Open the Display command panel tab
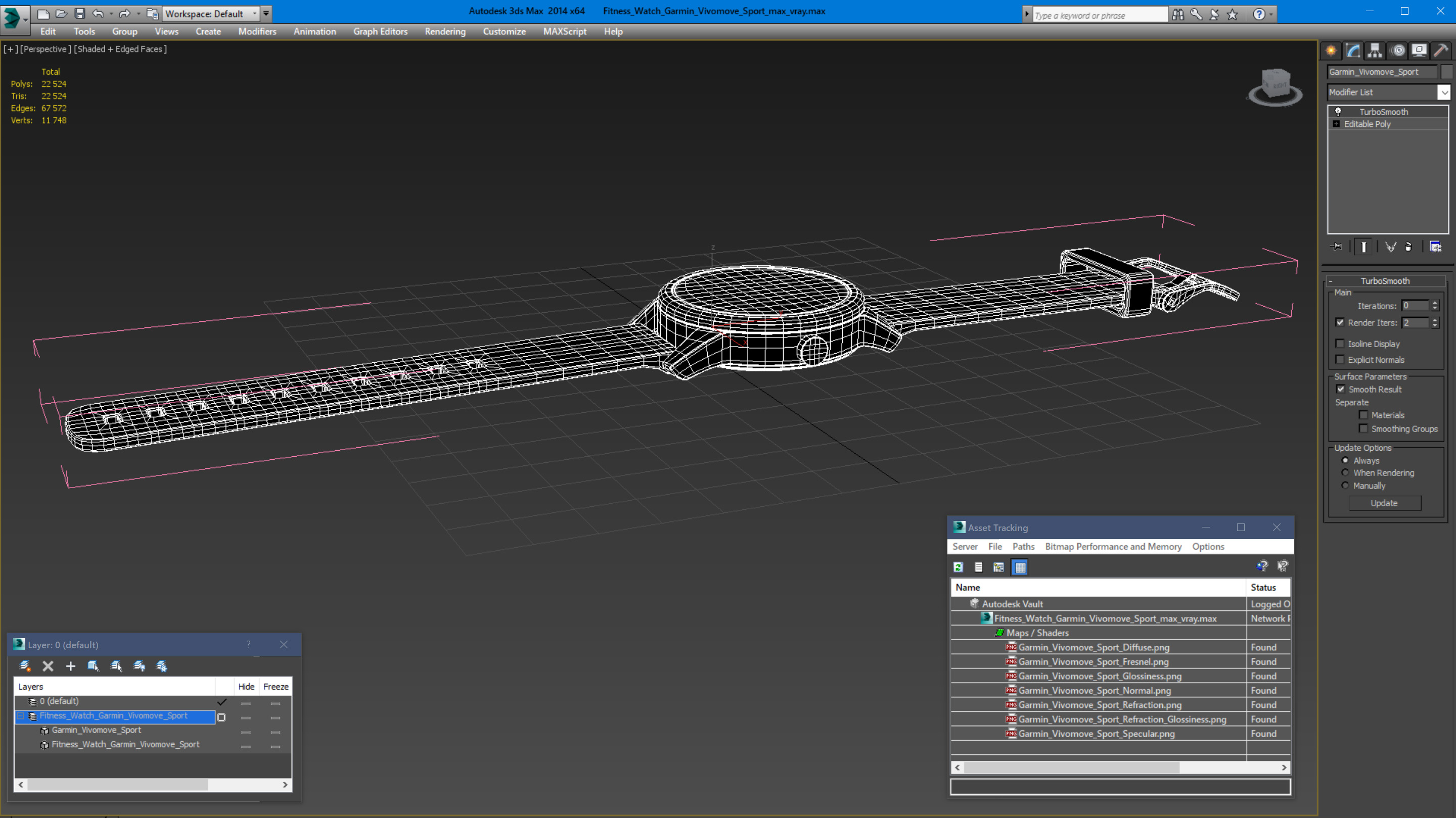The width and height of the screenshot is (1456, 818). coord(1419,51)
